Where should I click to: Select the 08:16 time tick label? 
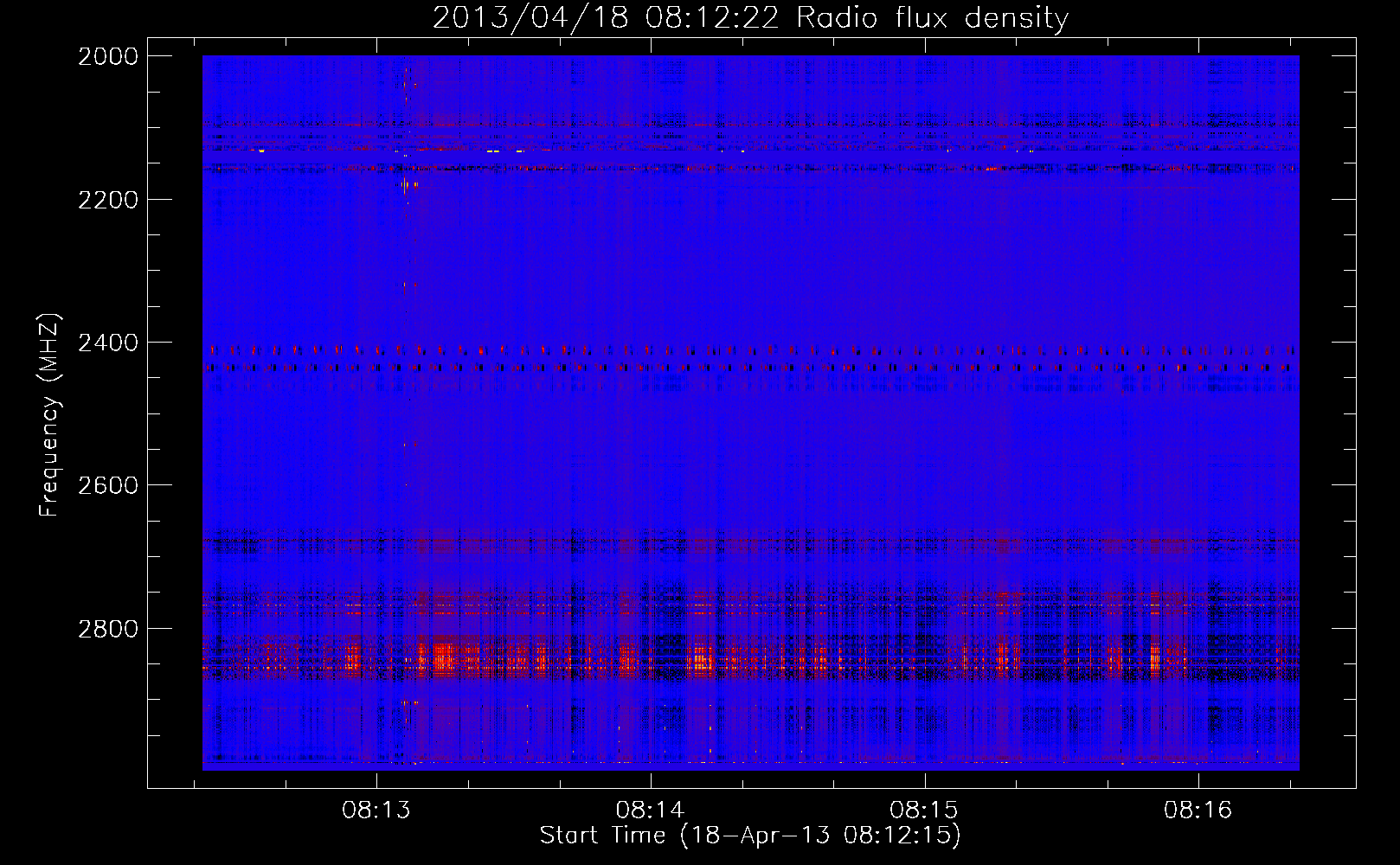[1198, 811]
